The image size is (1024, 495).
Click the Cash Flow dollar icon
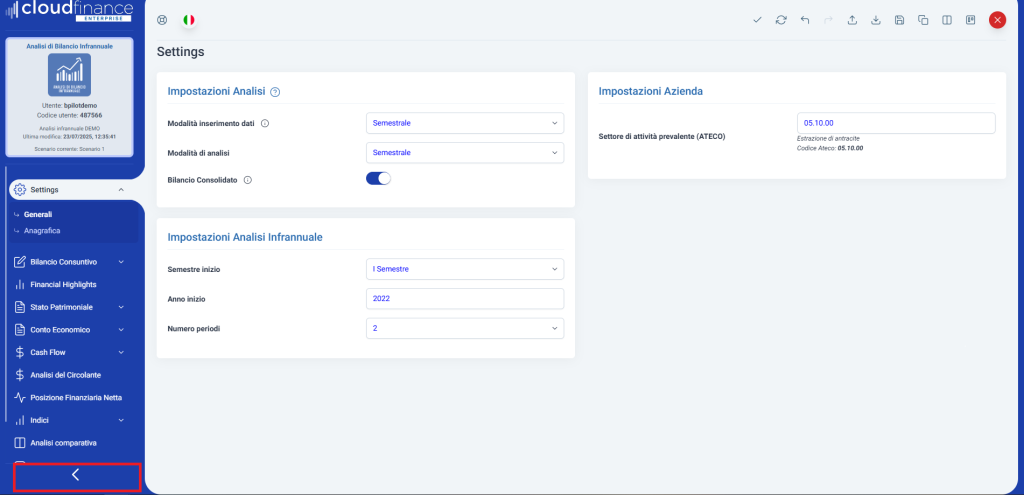point(20,353)
